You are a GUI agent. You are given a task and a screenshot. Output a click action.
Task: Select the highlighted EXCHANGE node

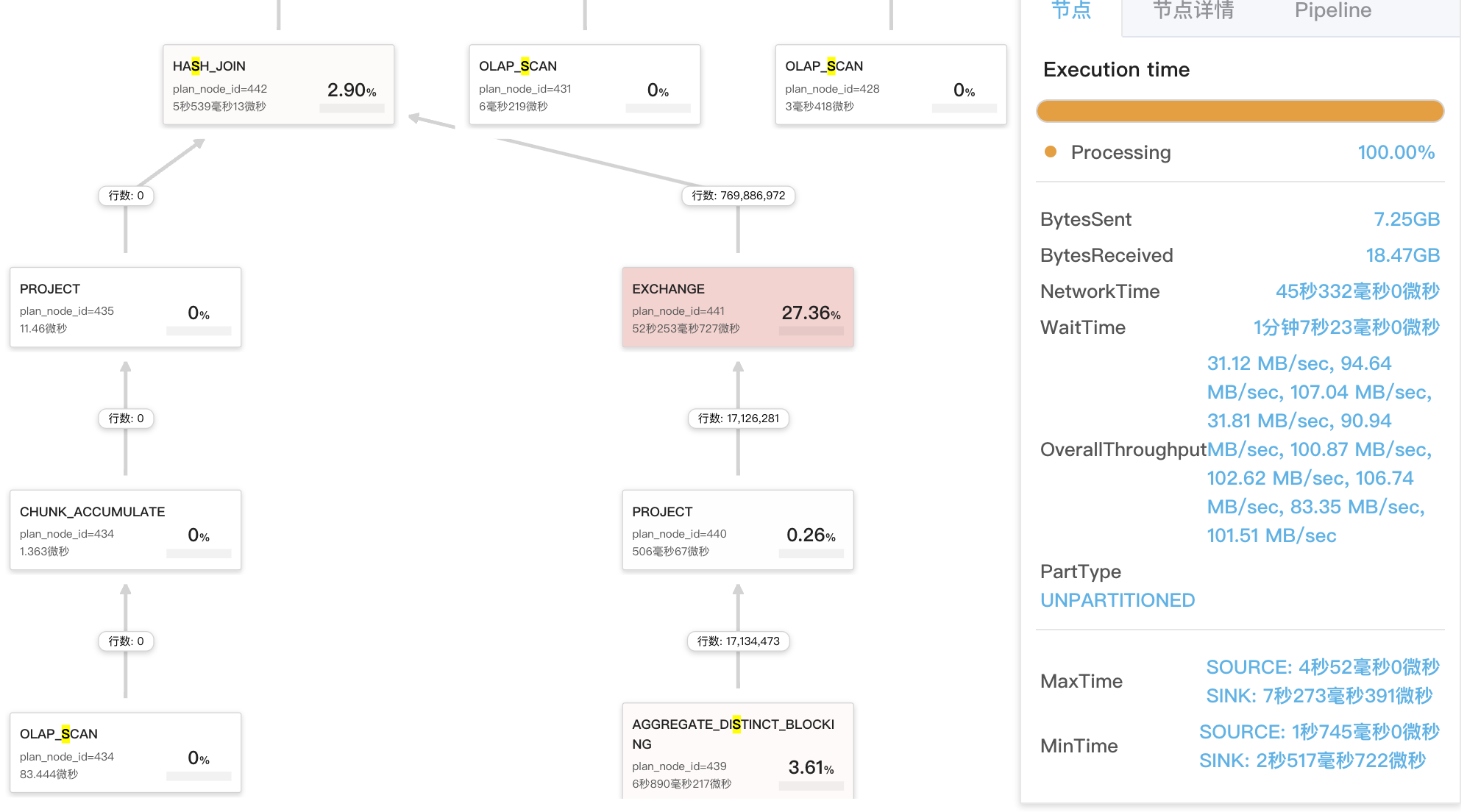737,307
